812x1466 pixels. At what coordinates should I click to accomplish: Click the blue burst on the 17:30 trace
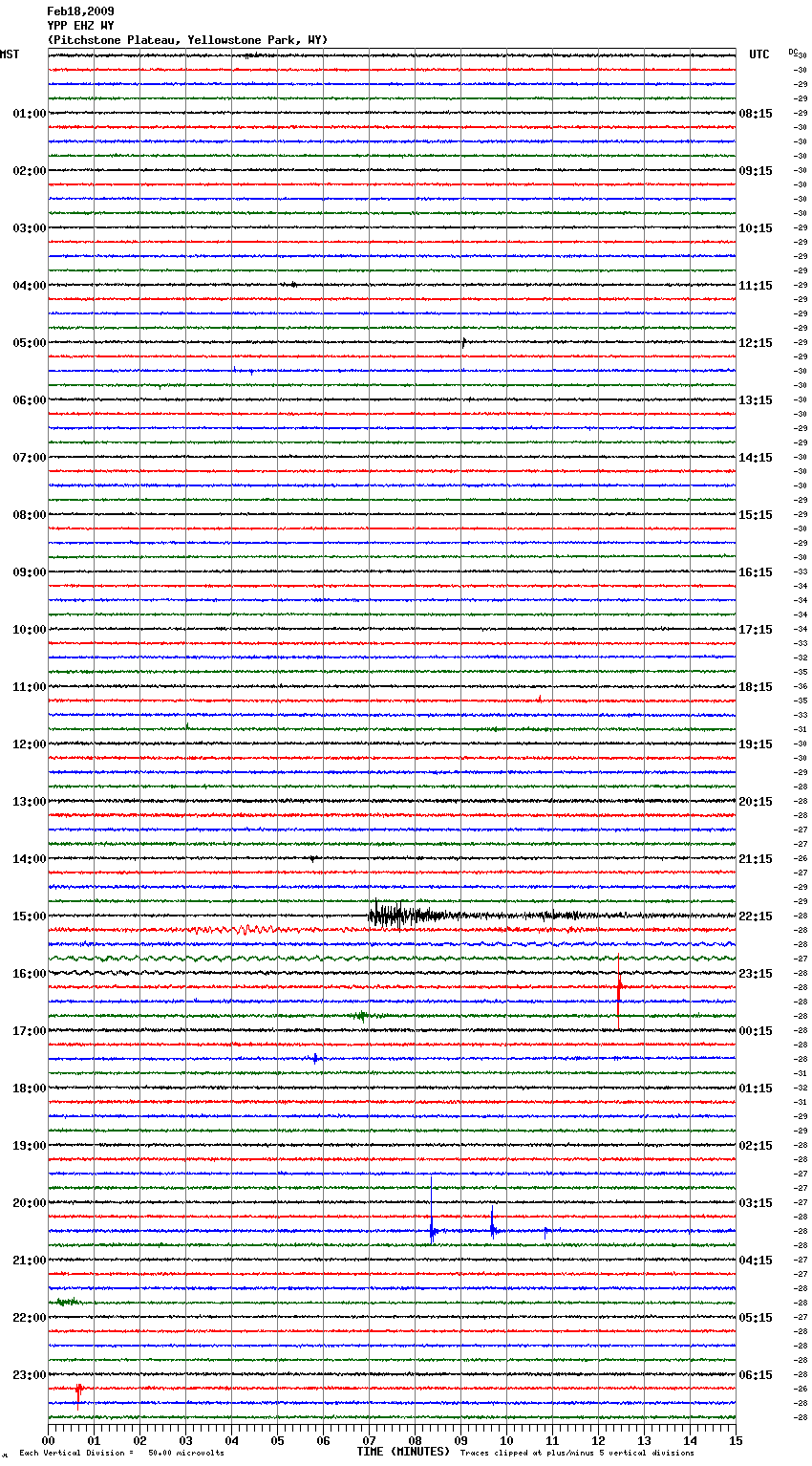(314, 1058)
